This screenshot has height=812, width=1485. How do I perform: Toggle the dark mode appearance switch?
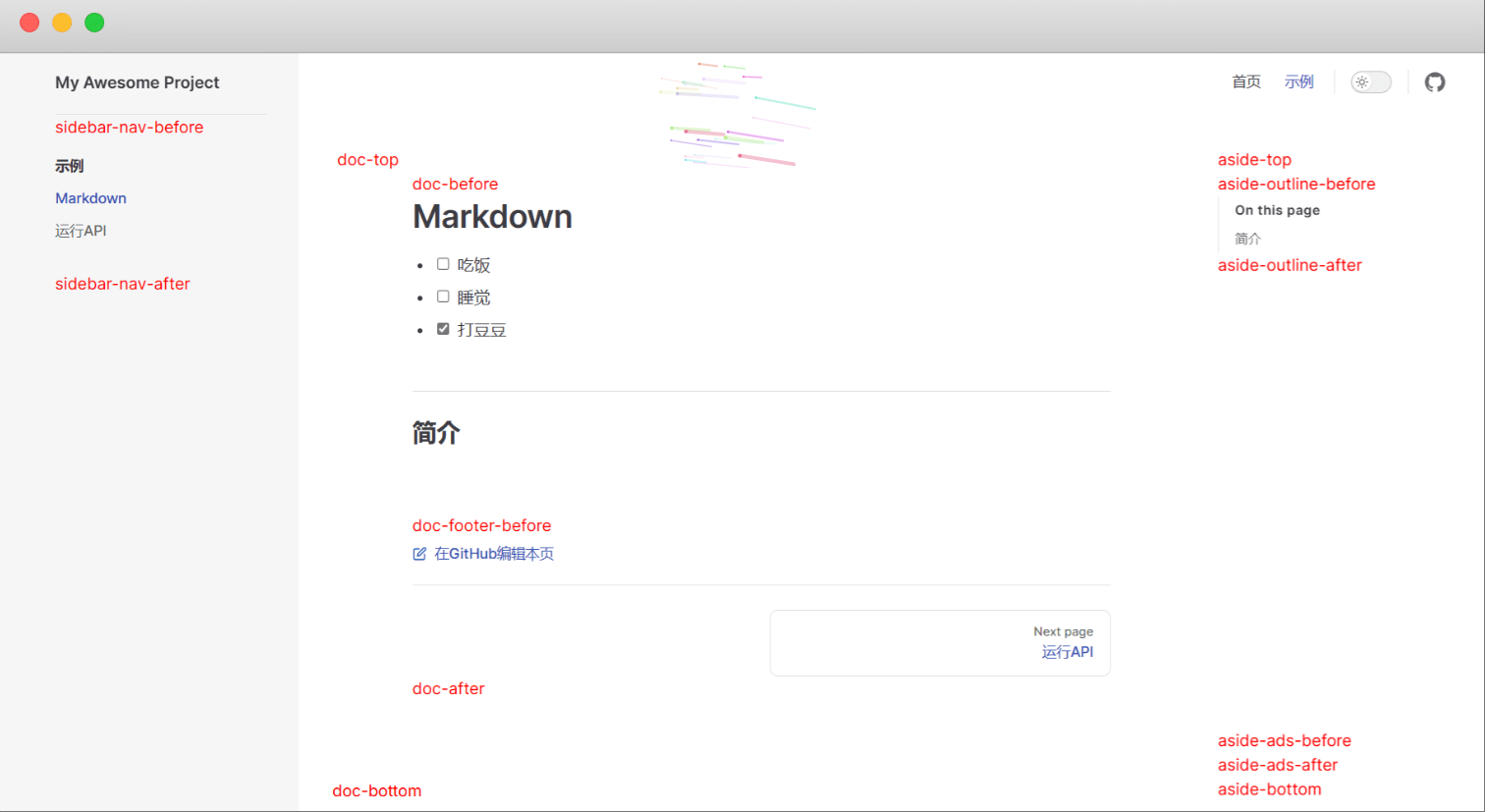pyautogui.click(x=1370, y=82)
